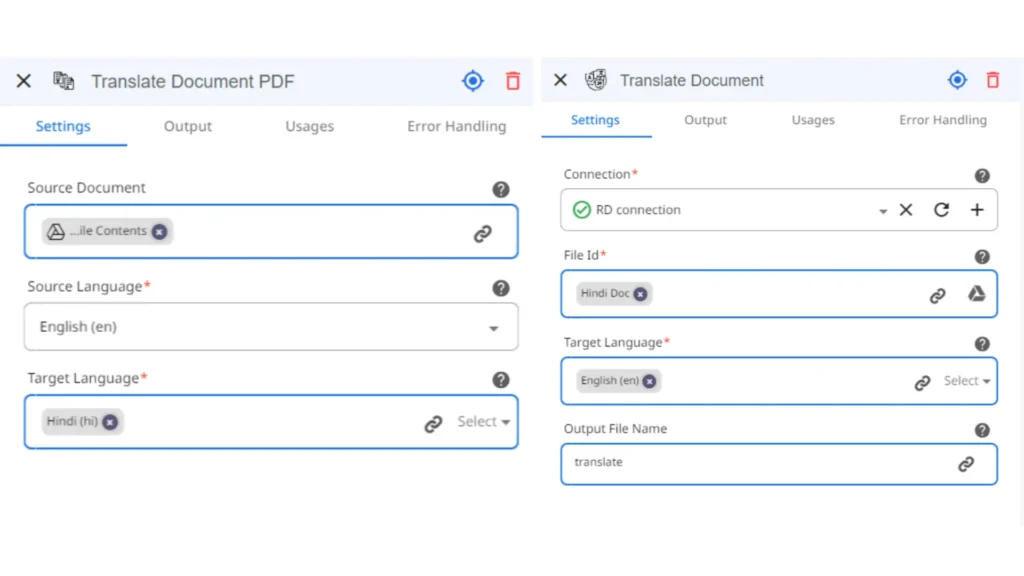
Task: Click the Google Drive icon in File Id field
Action: click(976, 294)
